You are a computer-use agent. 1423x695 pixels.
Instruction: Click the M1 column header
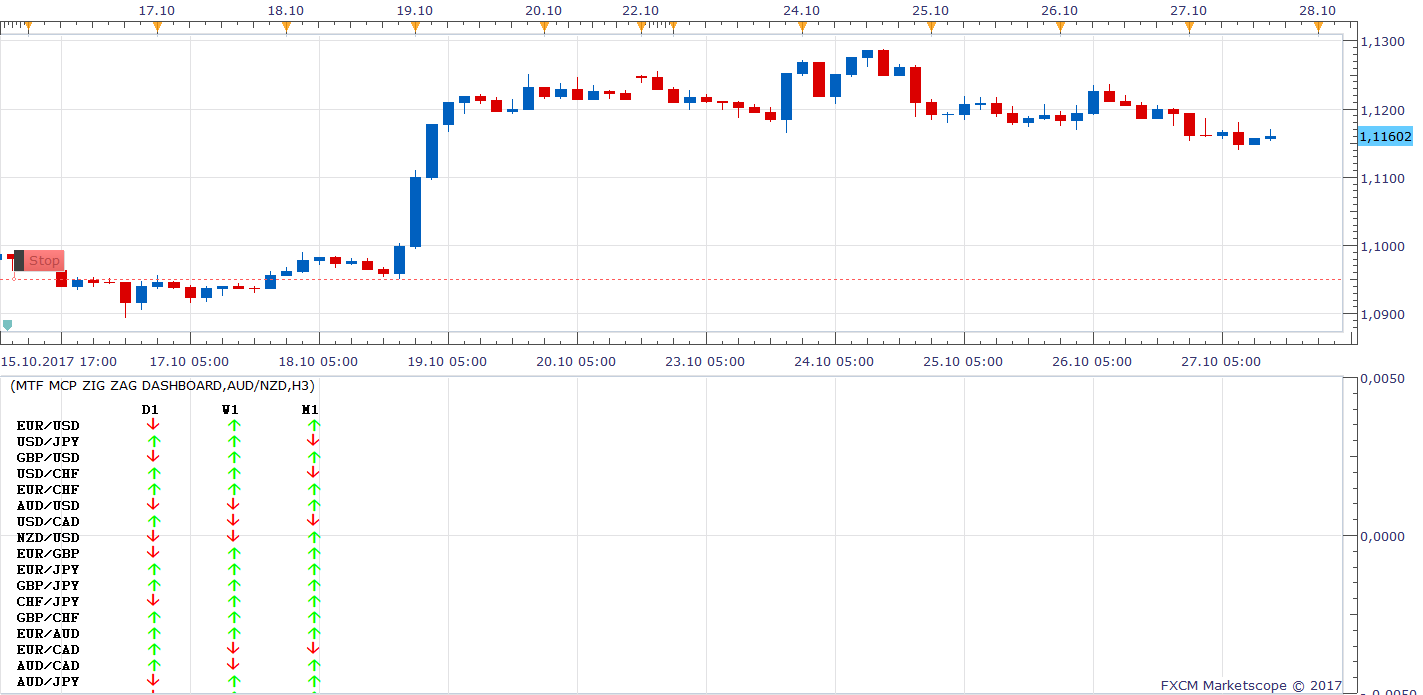310,409
